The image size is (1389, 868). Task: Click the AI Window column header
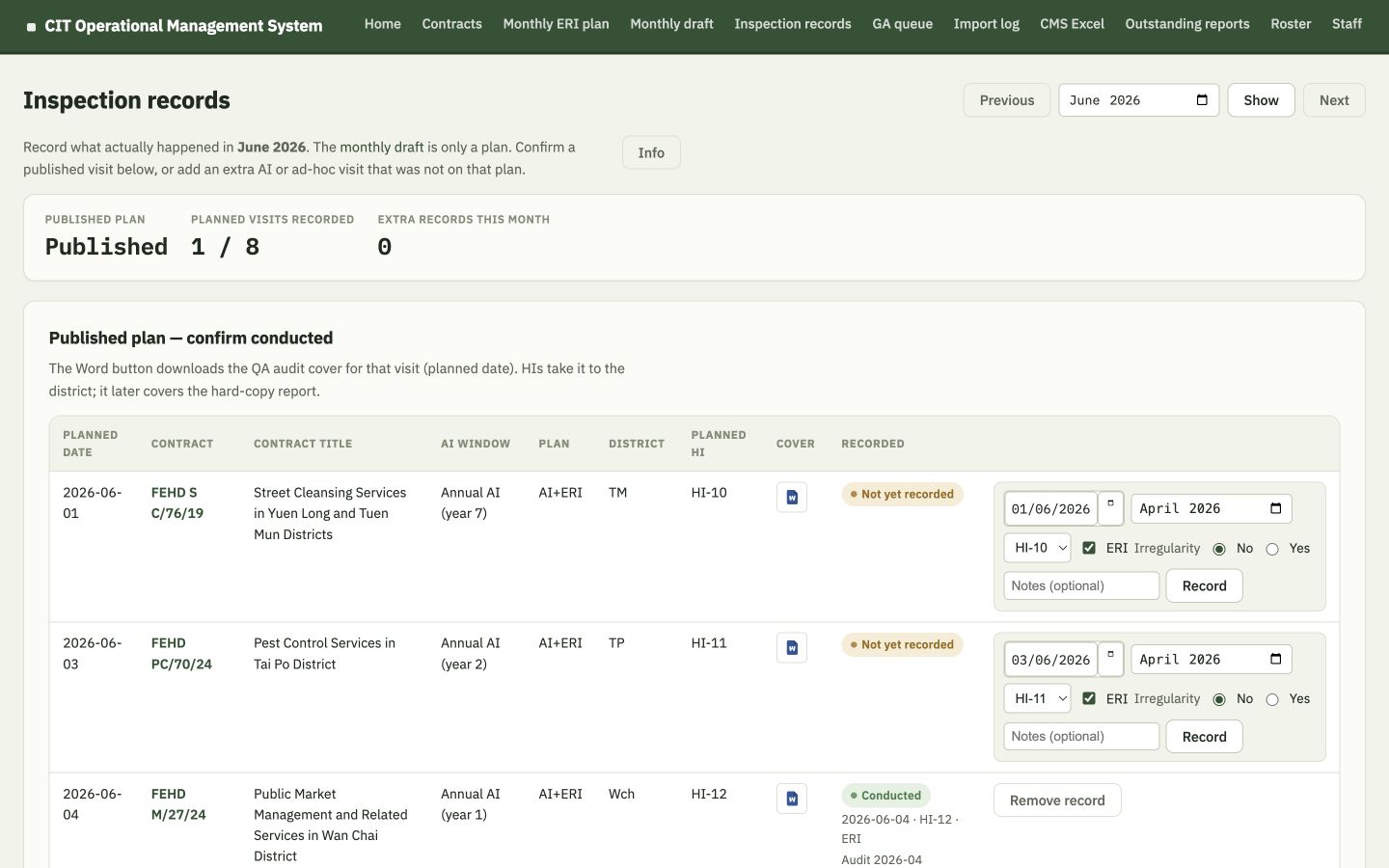click(x=476, y=444)
